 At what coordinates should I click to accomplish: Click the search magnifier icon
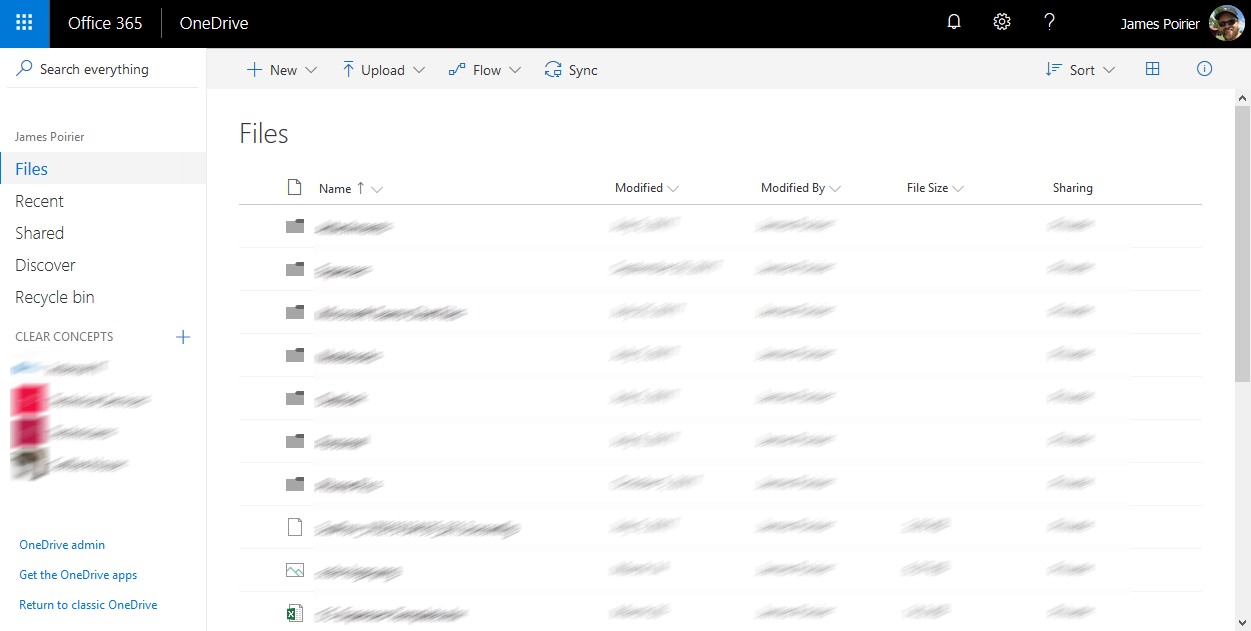click(x=25, y=68)
